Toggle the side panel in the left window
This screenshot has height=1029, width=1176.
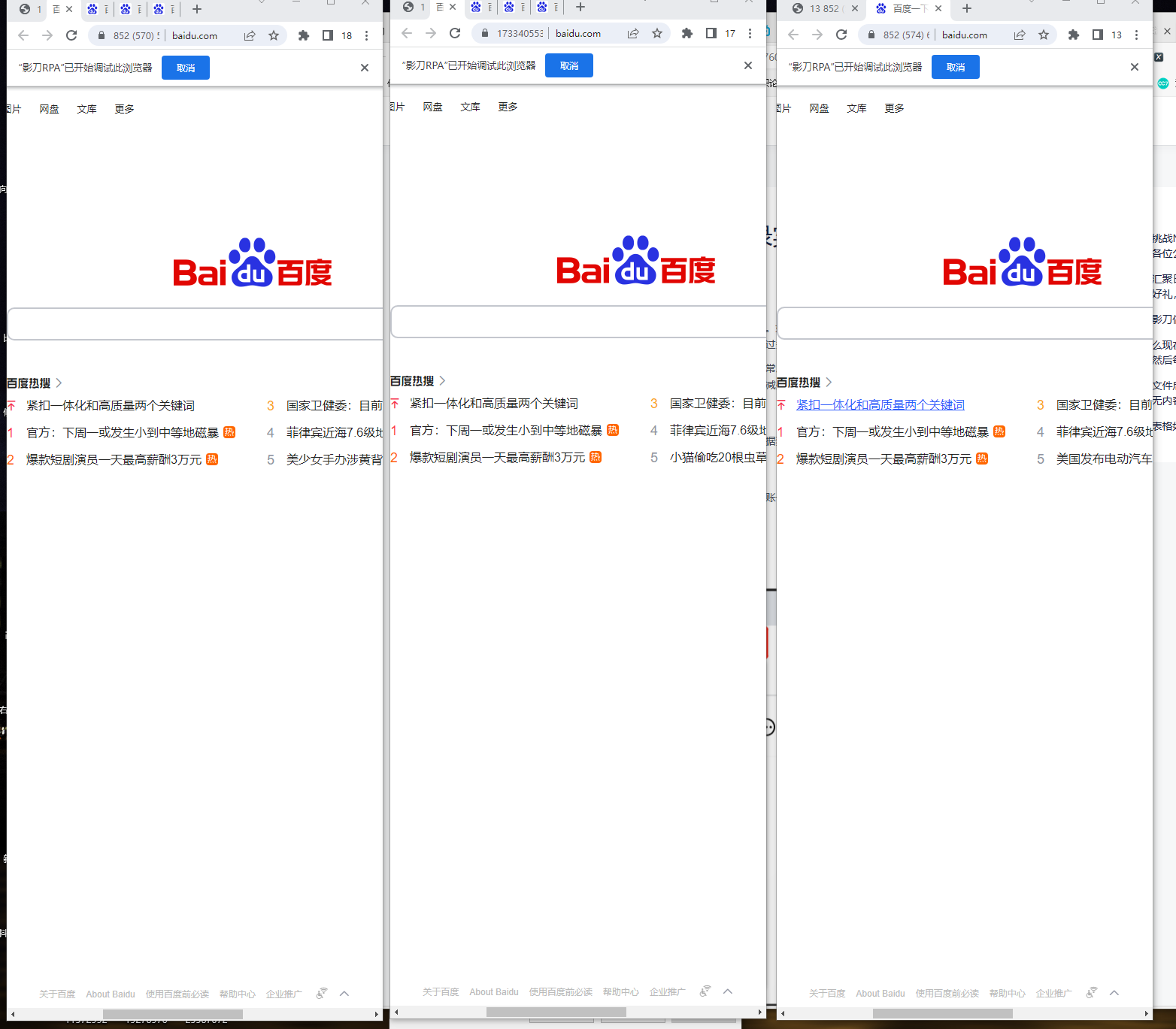(328, 35)
